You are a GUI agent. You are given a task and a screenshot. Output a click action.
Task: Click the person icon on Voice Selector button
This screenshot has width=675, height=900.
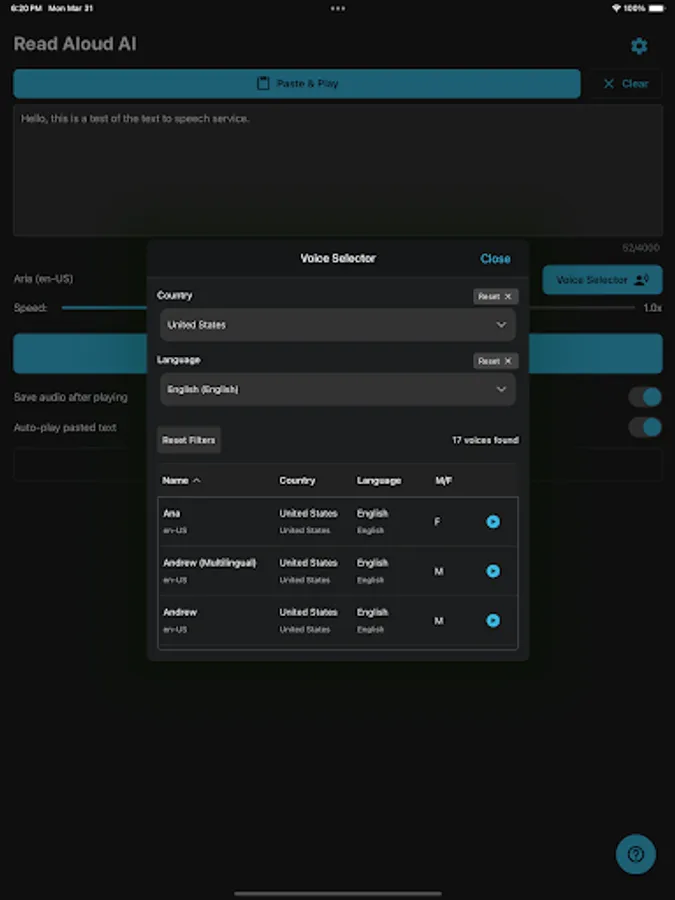click(x=641, y=280)
